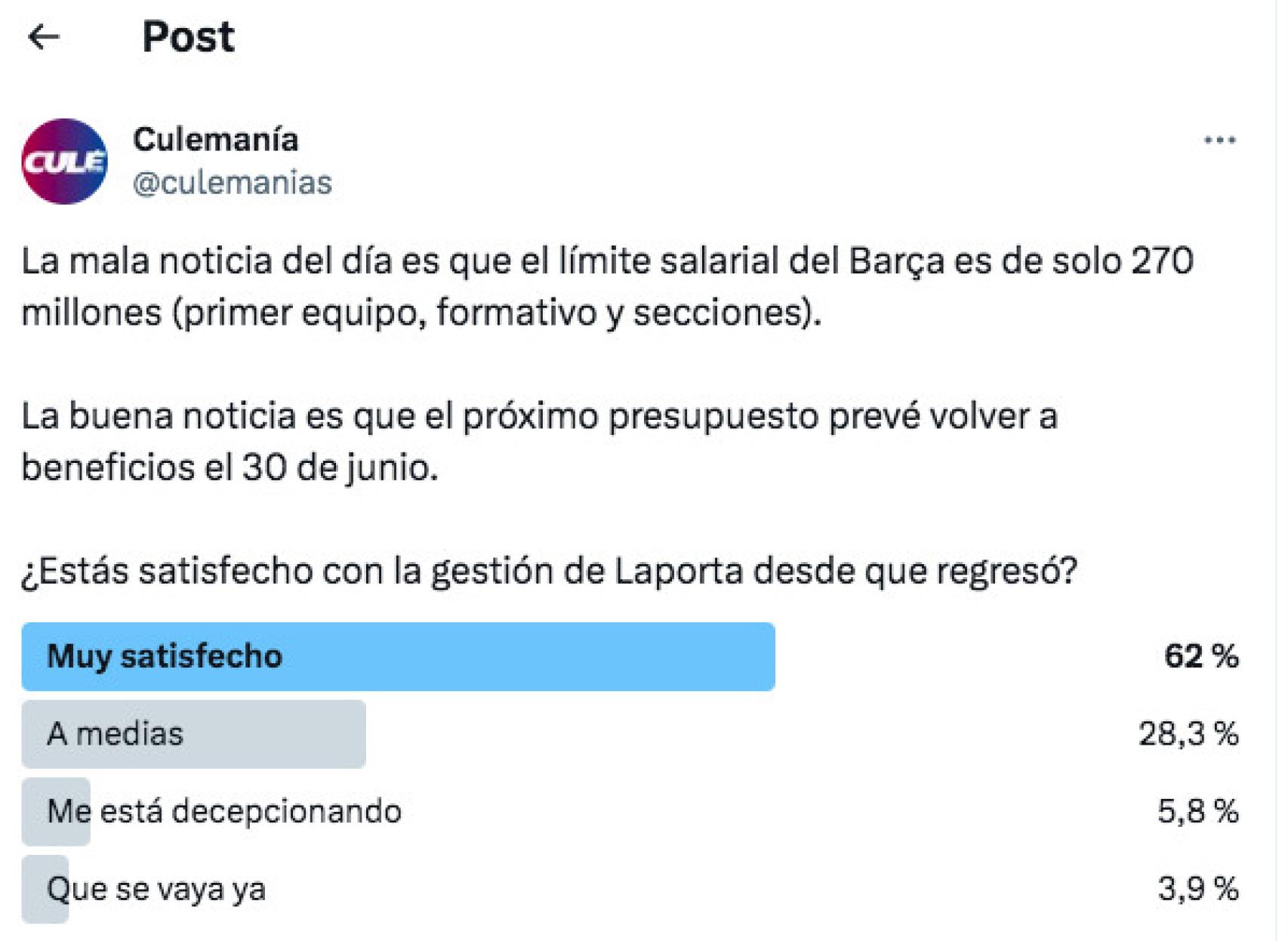Click the blue 'Muy satisfecho' result bar
This screenshot has width=1288, height=941.
[x=400, y=658]
